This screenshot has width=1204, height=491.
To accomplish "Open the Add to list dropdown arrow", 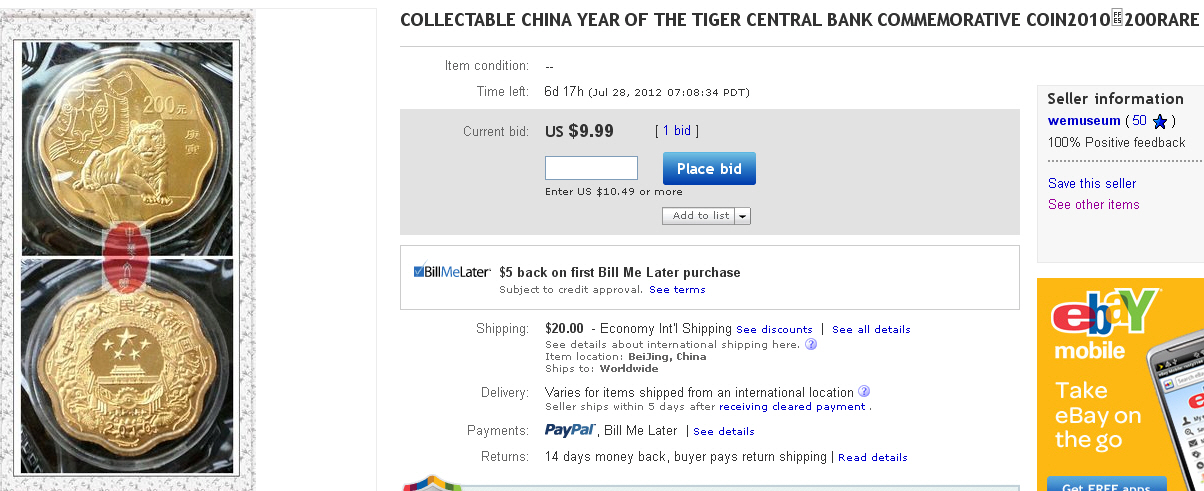I will 743,216.
